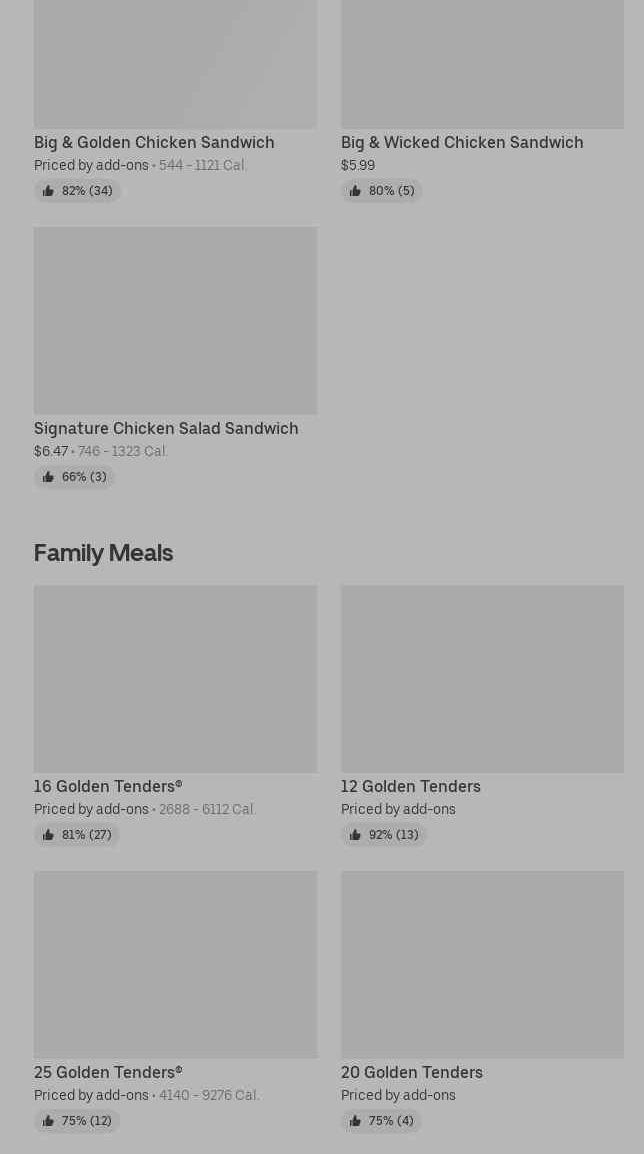The height and width of the screenshot is (1154, 644).
Task: Open 20 Golden Tenders item image
Action: pos(482,964)
